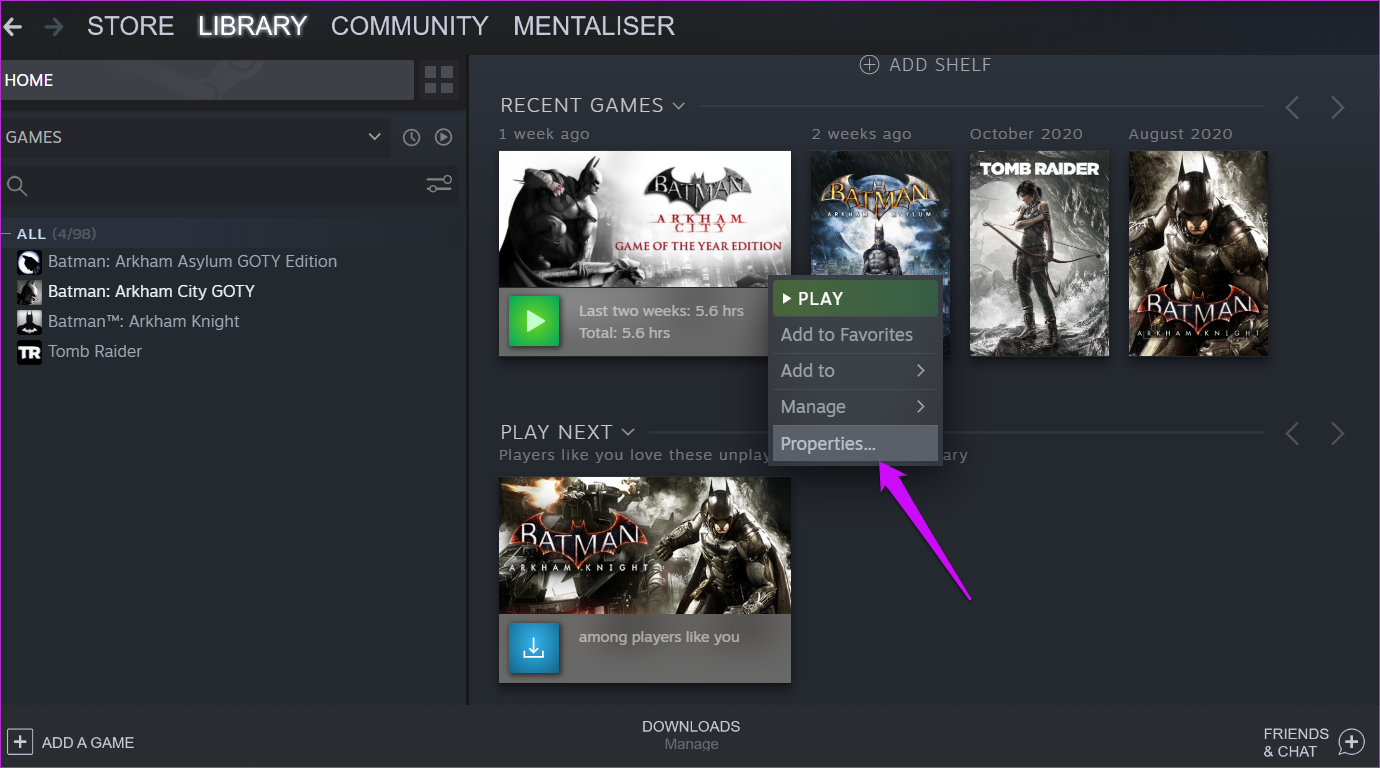Viewport: 1380px width, 768px height.
Task: Focus the library search field
Action: (226, 186)
